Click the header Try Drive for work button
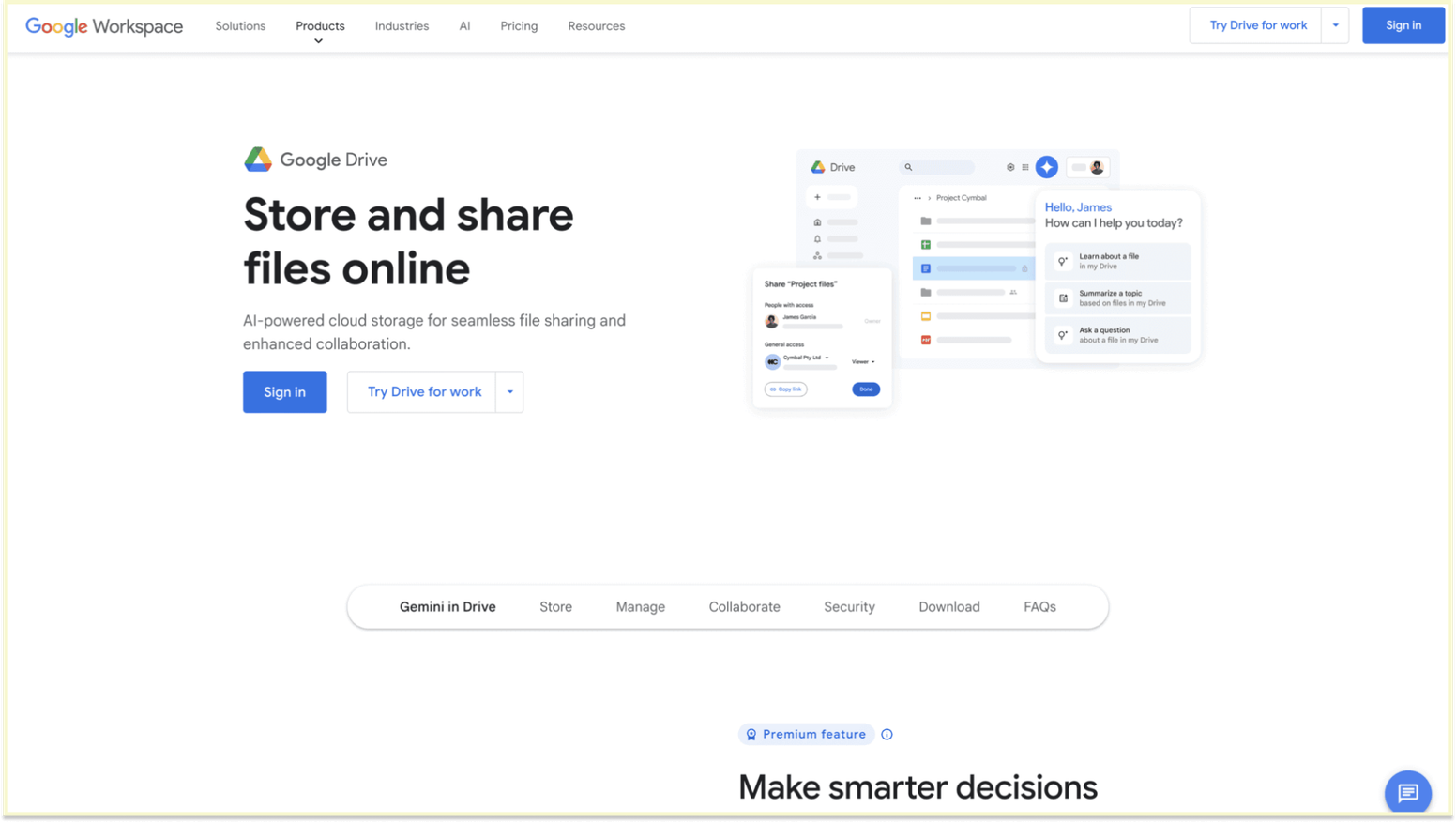This screenshot has height=823, width=1456. click(1257, 25)
